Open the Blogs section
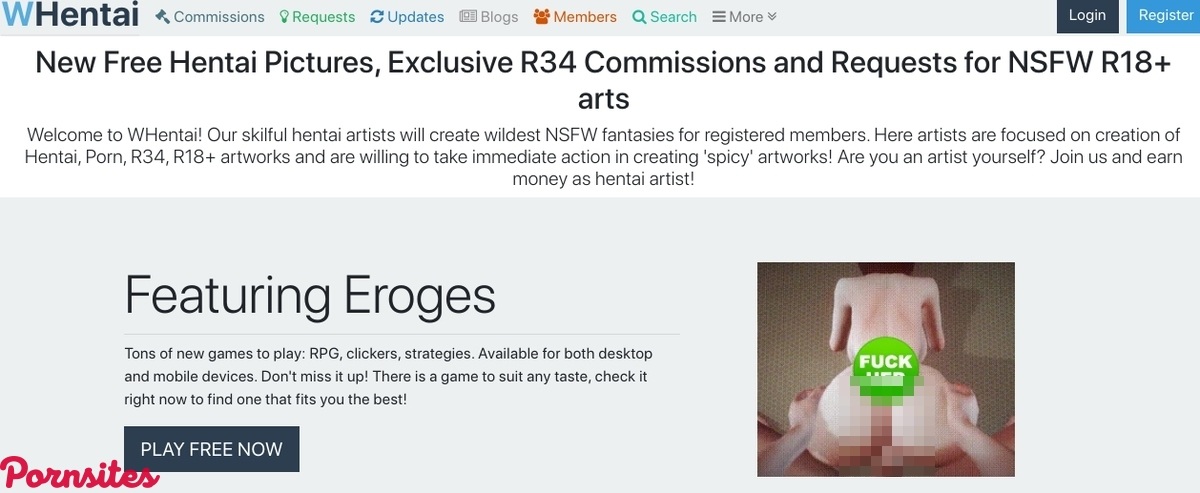The height and width of the screenshot is (493, 1200). point(499,17)
